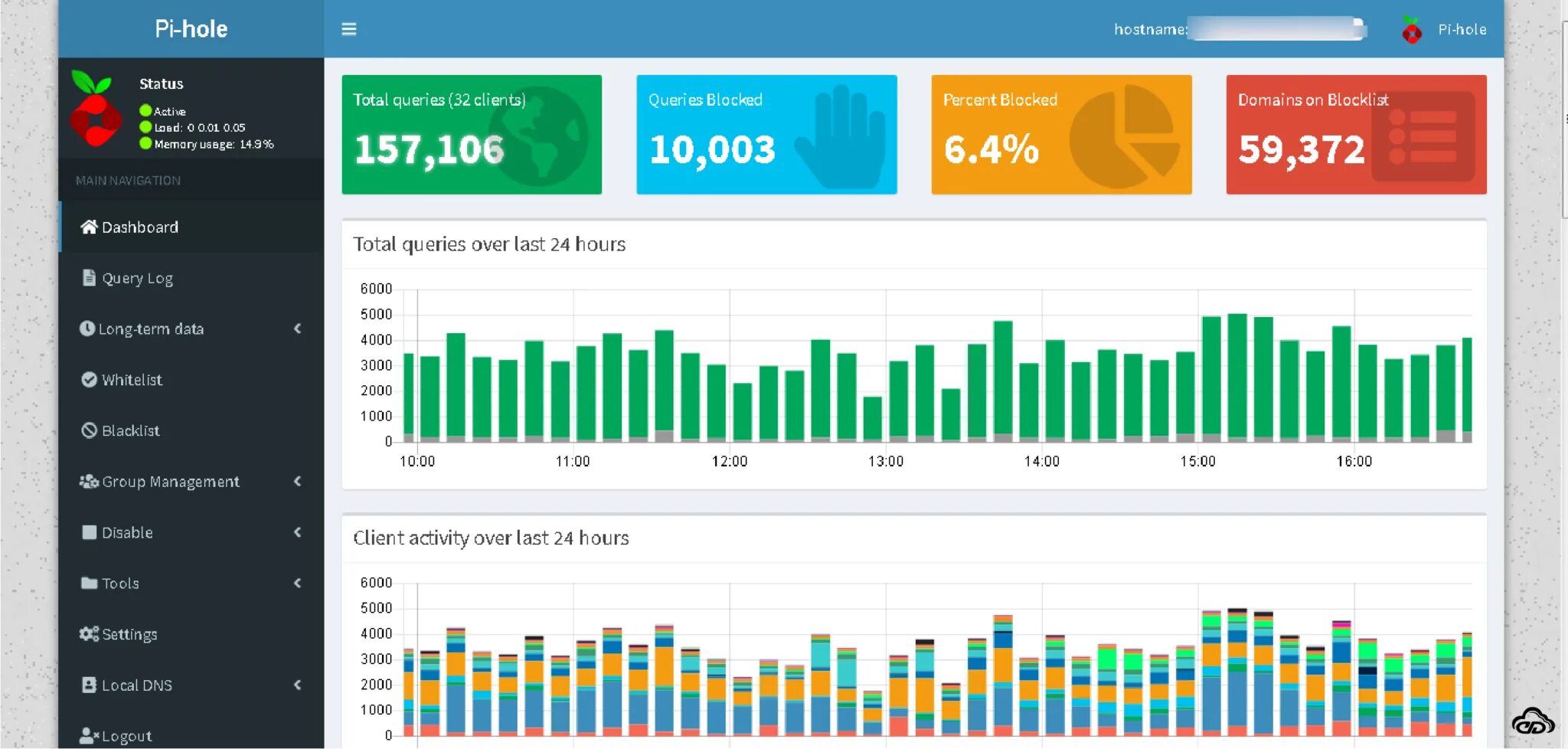The width and height of the screenshot is (1568, 749).
Task: Open the Query Log page
Action: [x=138, y=277]
